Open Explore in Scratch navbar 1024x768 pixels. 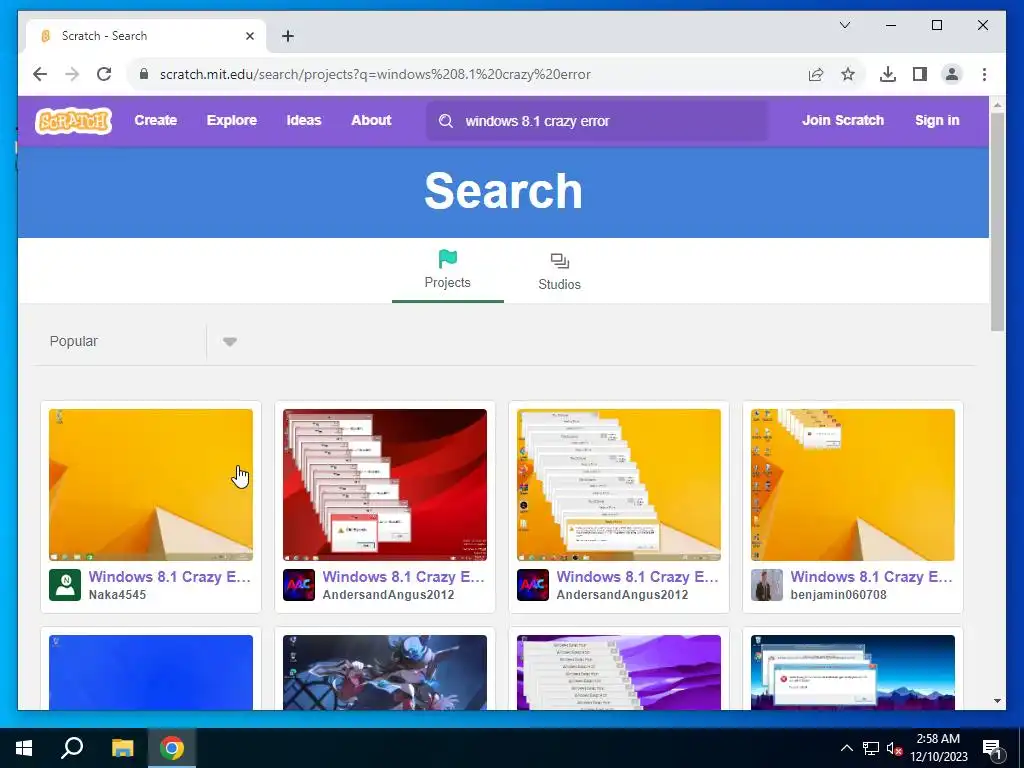(x=232, y=121)
